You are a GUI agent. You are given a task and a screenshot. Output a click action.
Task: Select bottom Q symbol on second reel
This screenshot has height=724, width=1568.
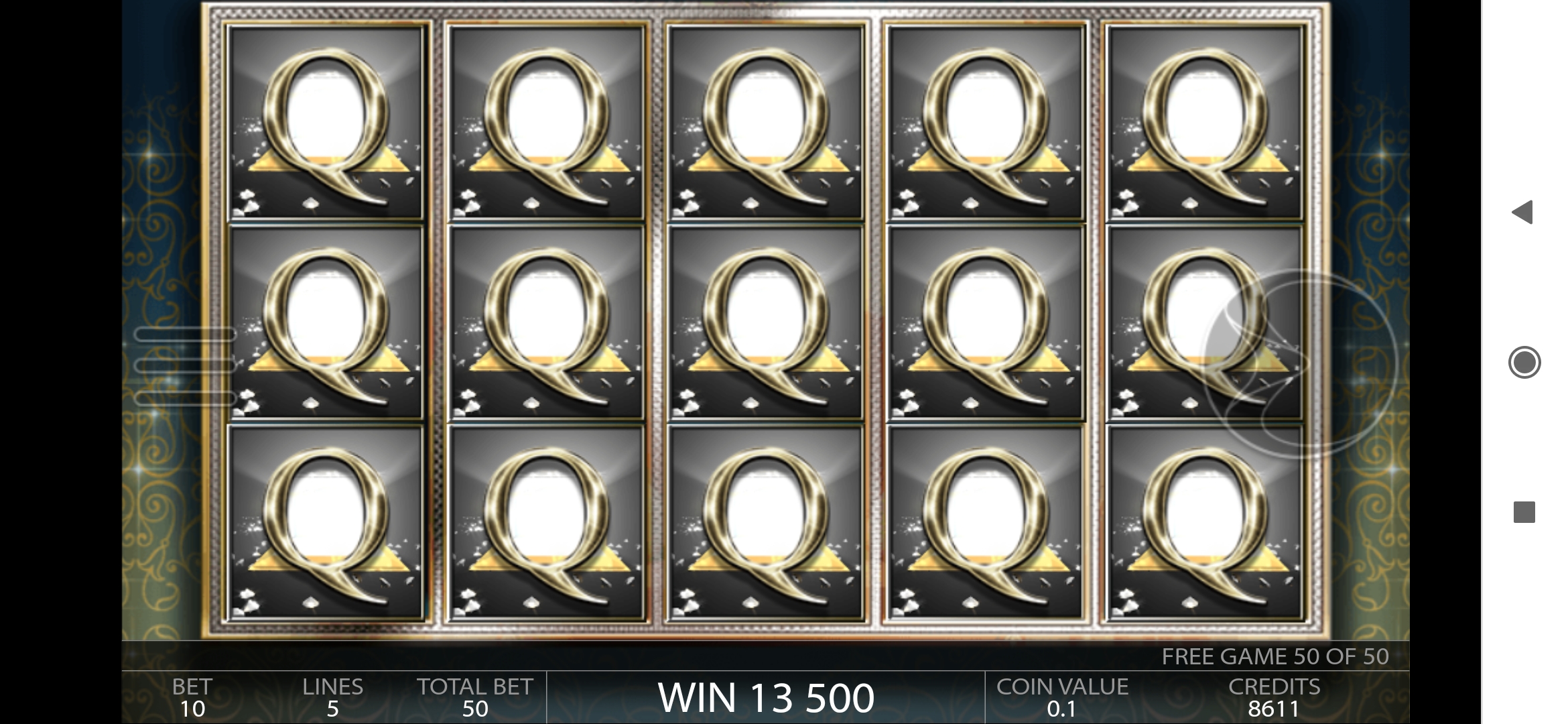[x=546, y=523]
